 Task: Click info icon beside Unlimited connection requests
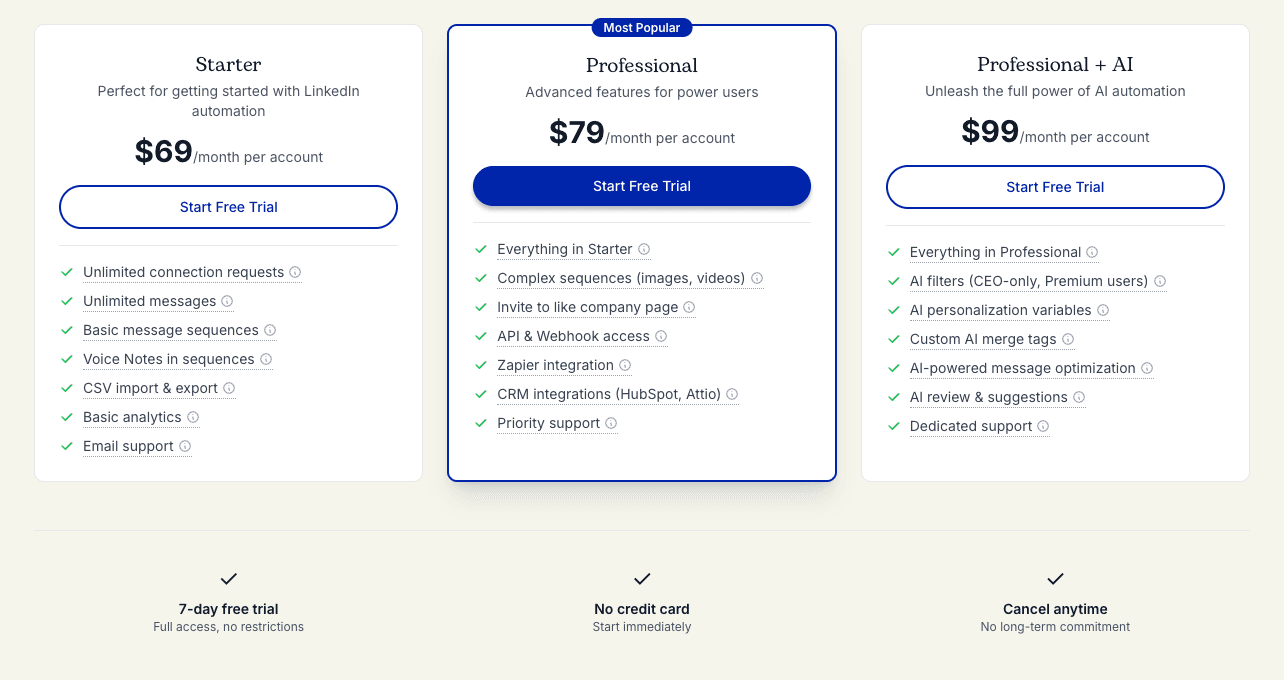coord(295,272)
